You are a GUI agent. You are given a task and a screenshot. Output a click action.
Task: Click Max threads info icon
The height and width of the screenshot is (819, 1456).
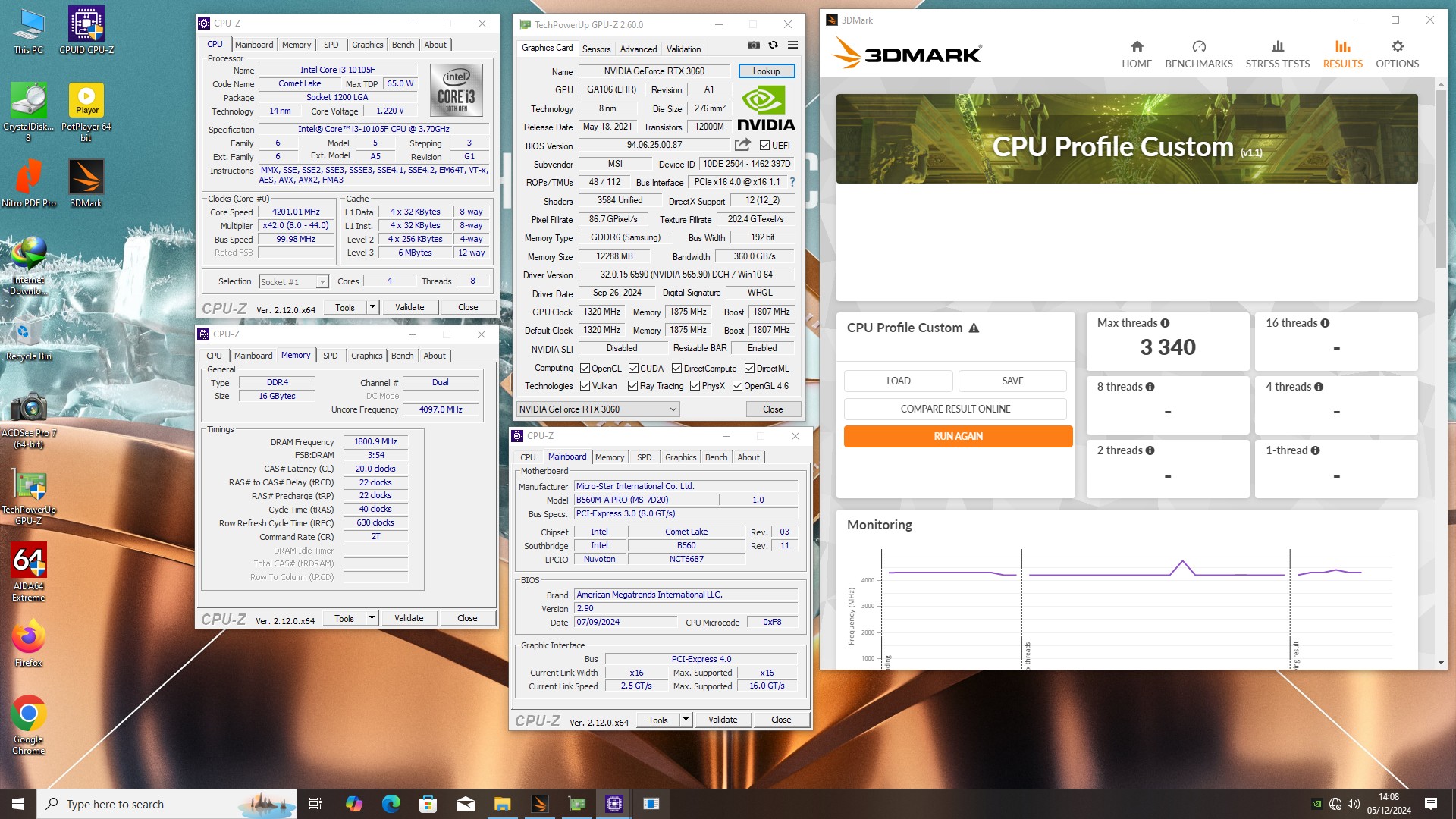click(1165, 323)
